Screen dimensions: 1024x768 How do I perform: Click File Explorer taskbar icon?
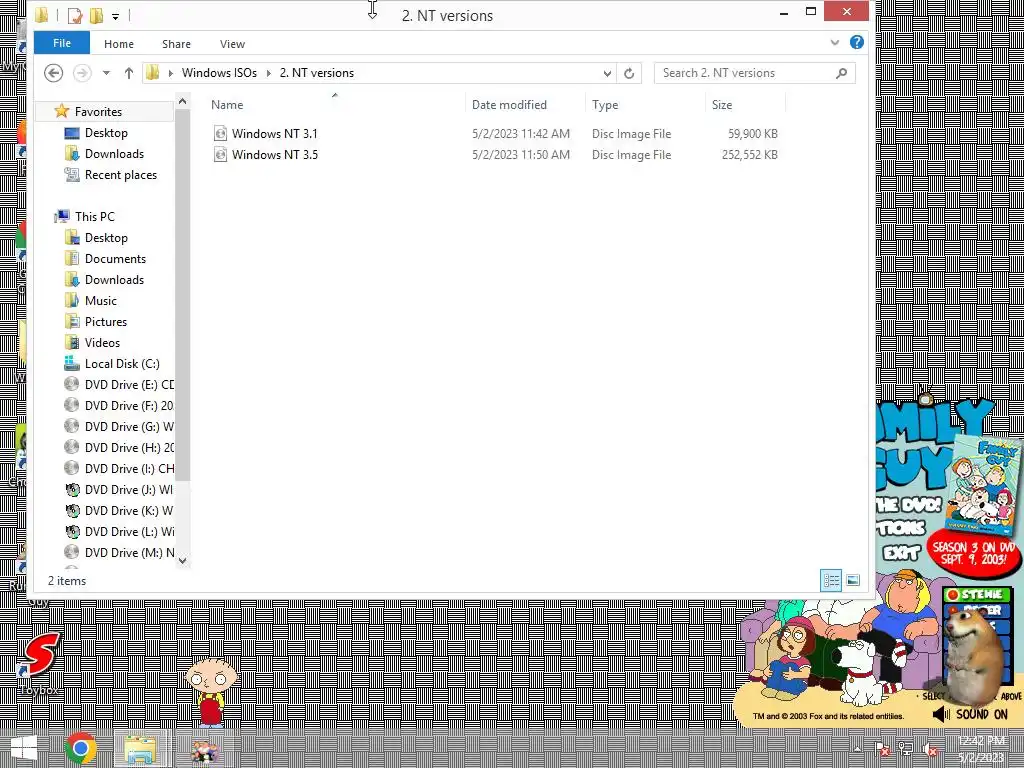pyautogui.click(x=140, y=748)
